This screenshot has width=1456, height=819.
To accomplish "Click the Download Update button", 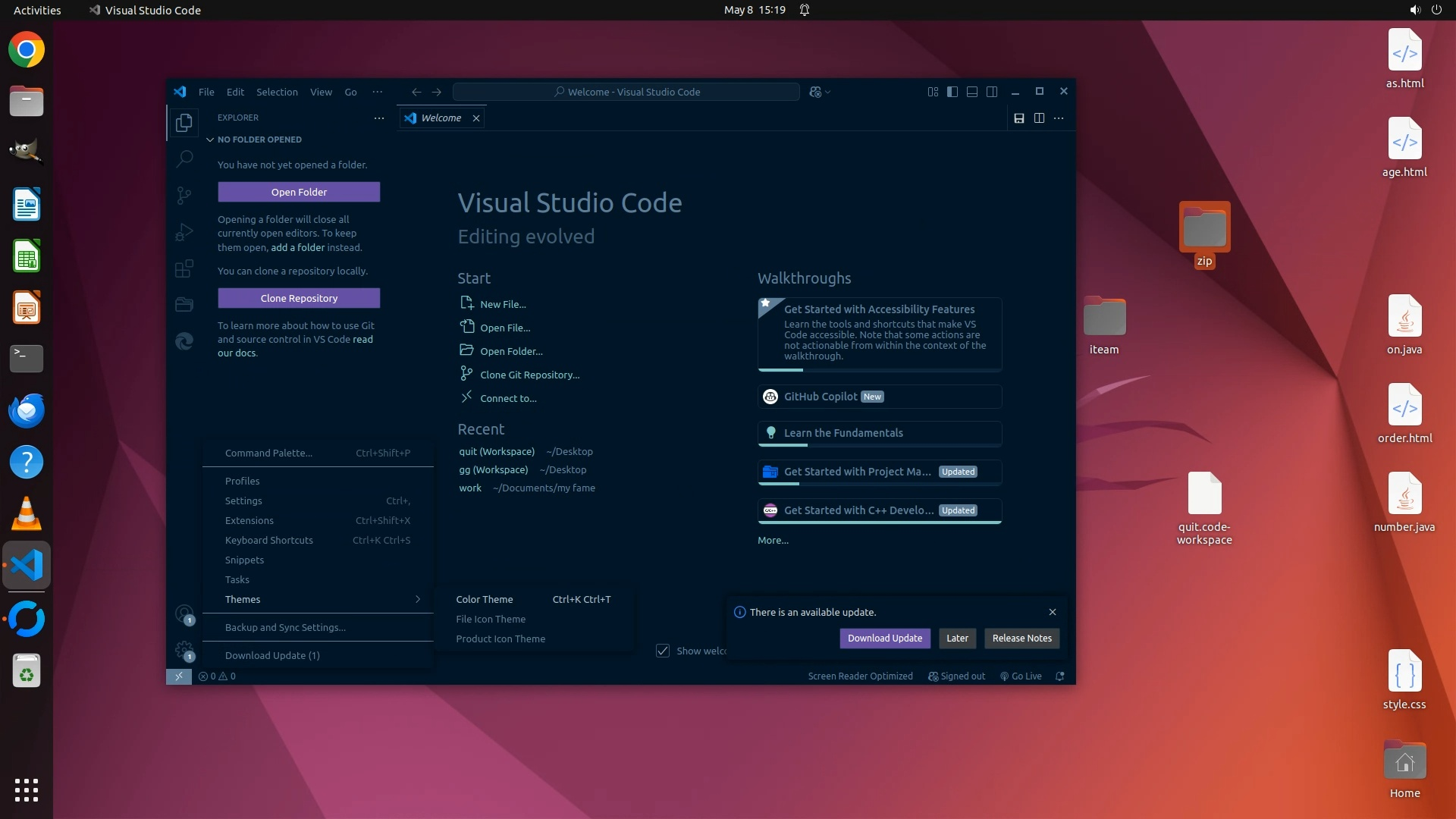I will (884, 639).
